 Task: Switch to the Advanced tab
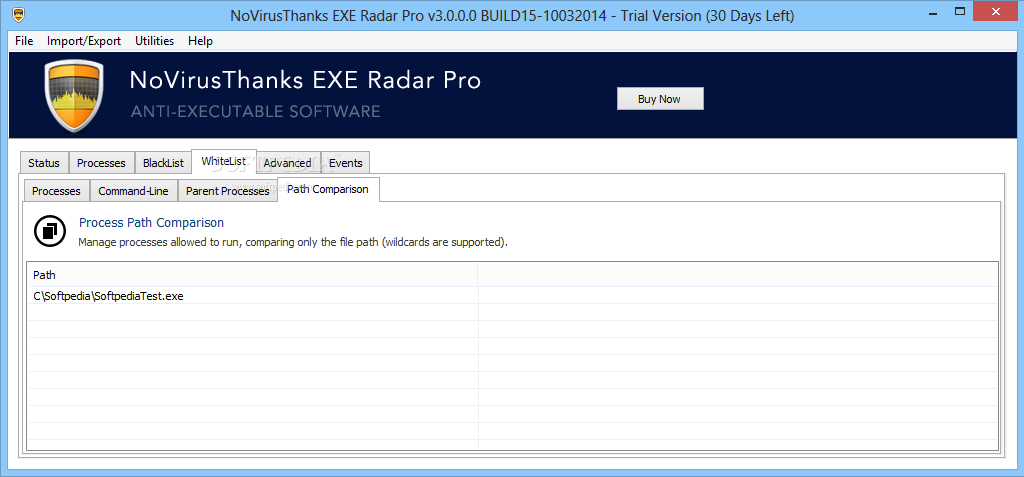pos(287,163)
